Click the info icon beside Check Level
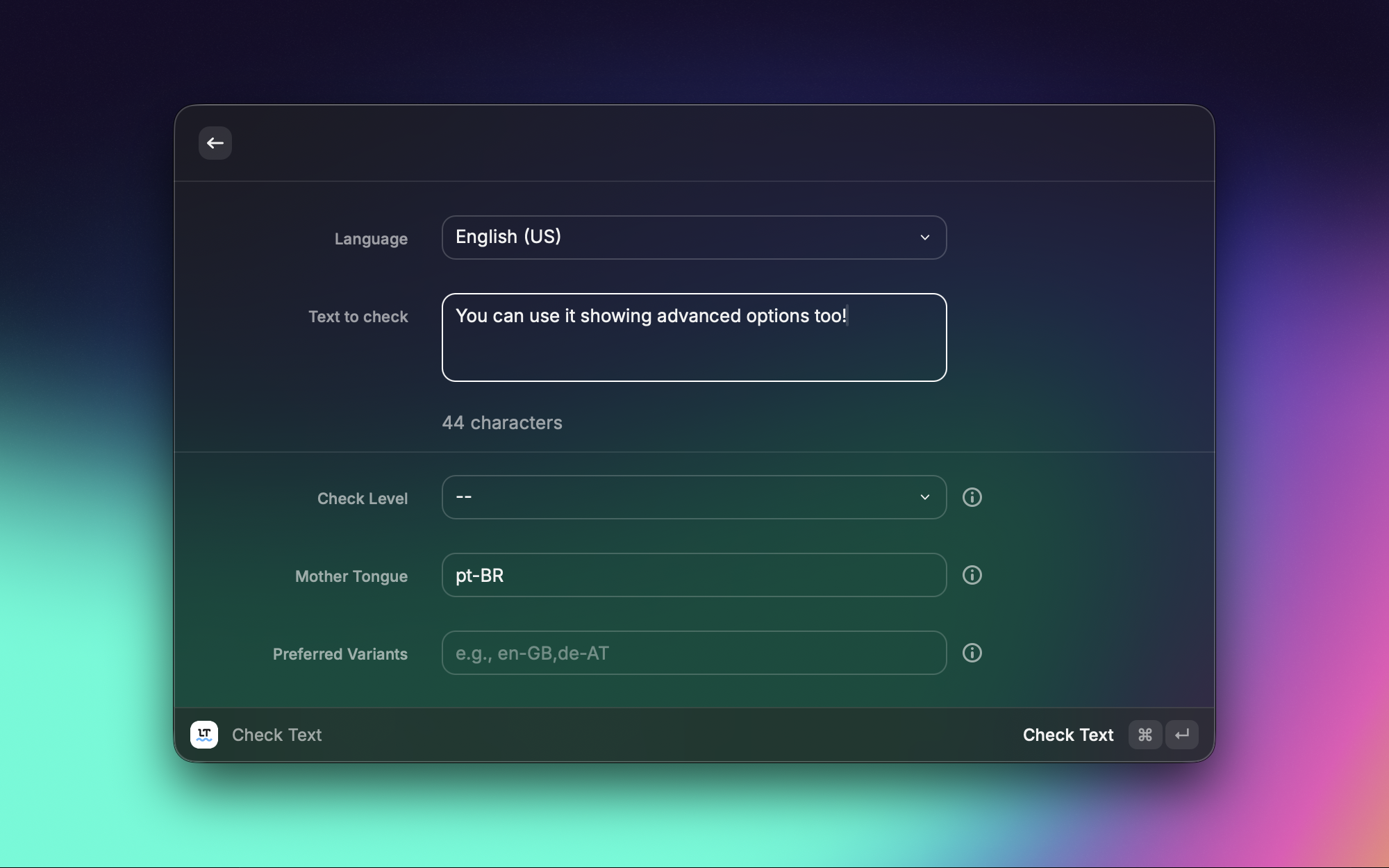 coord(972,497)
